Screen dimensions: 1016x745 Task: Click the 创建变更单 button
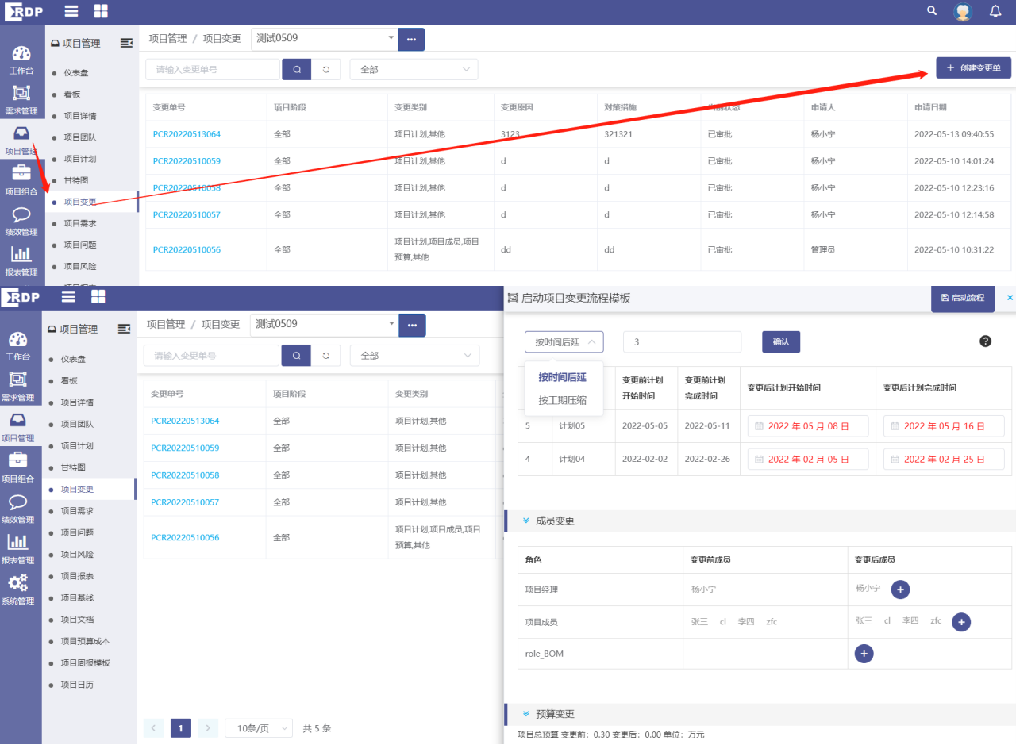[973, 68]
